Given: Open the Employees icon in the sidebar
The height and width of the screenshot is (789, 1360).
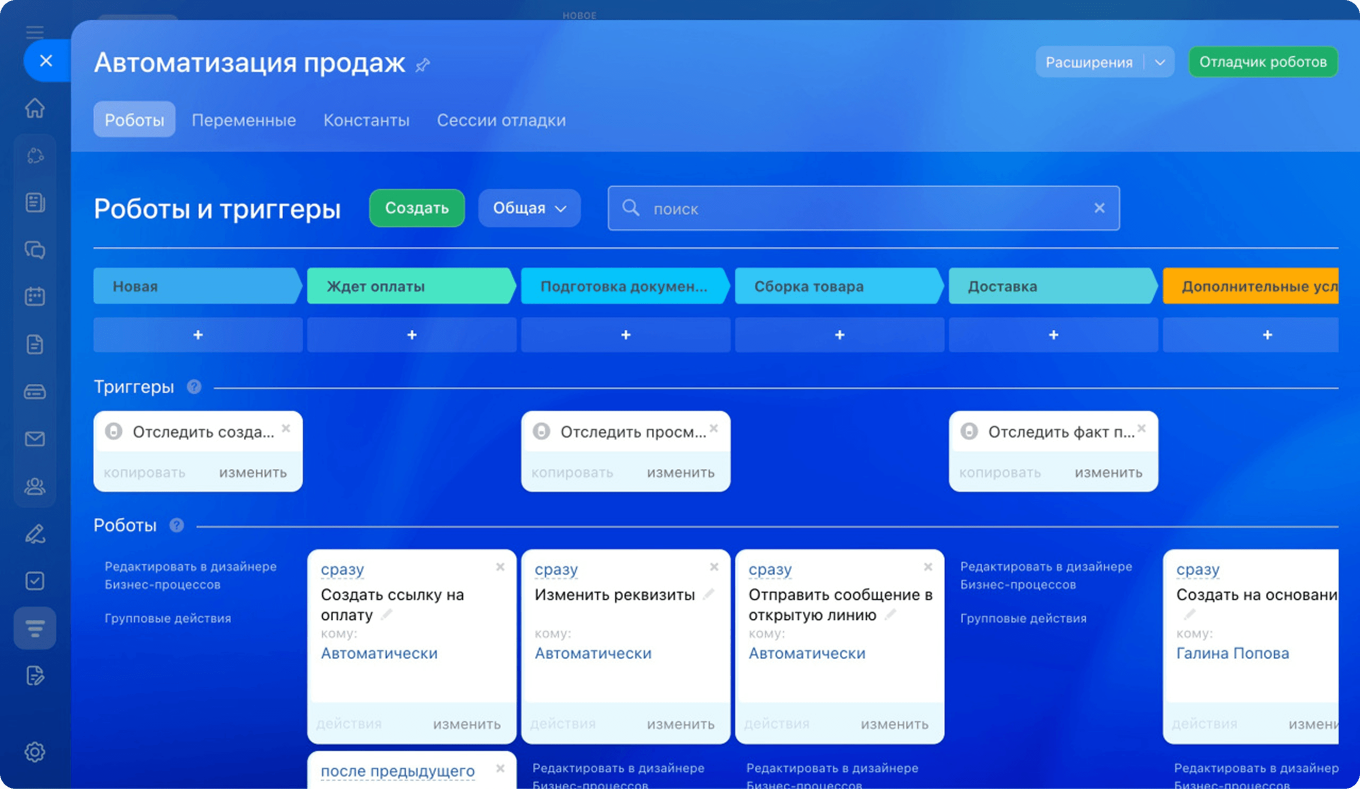Looking at the screenshot, I should coord(35,486).
